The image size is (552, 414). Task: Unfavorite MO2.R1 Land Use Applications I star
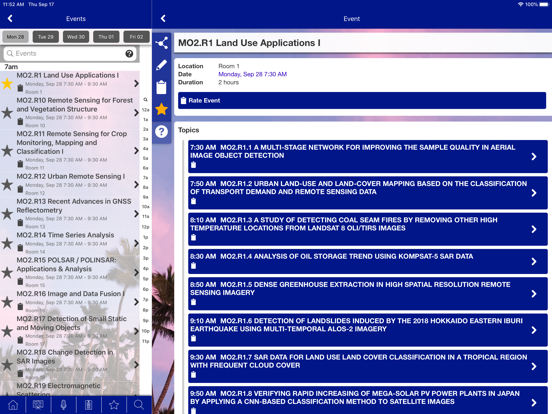[x=7, y=84]
